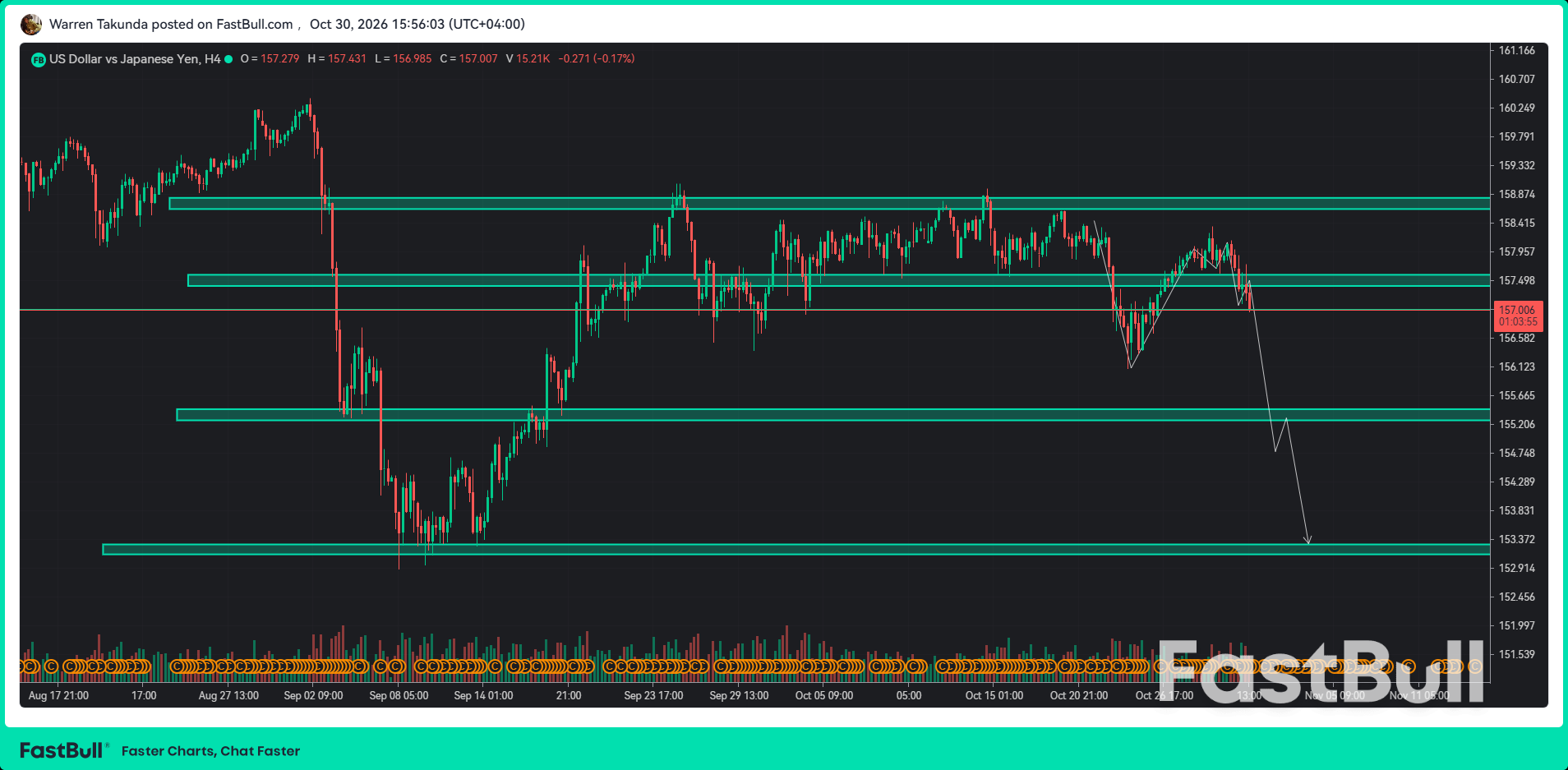1568x770 pixels.
Task: Click 'Faster Charts, Chat Faster' tagline
Action: click(x=210, y=751)
